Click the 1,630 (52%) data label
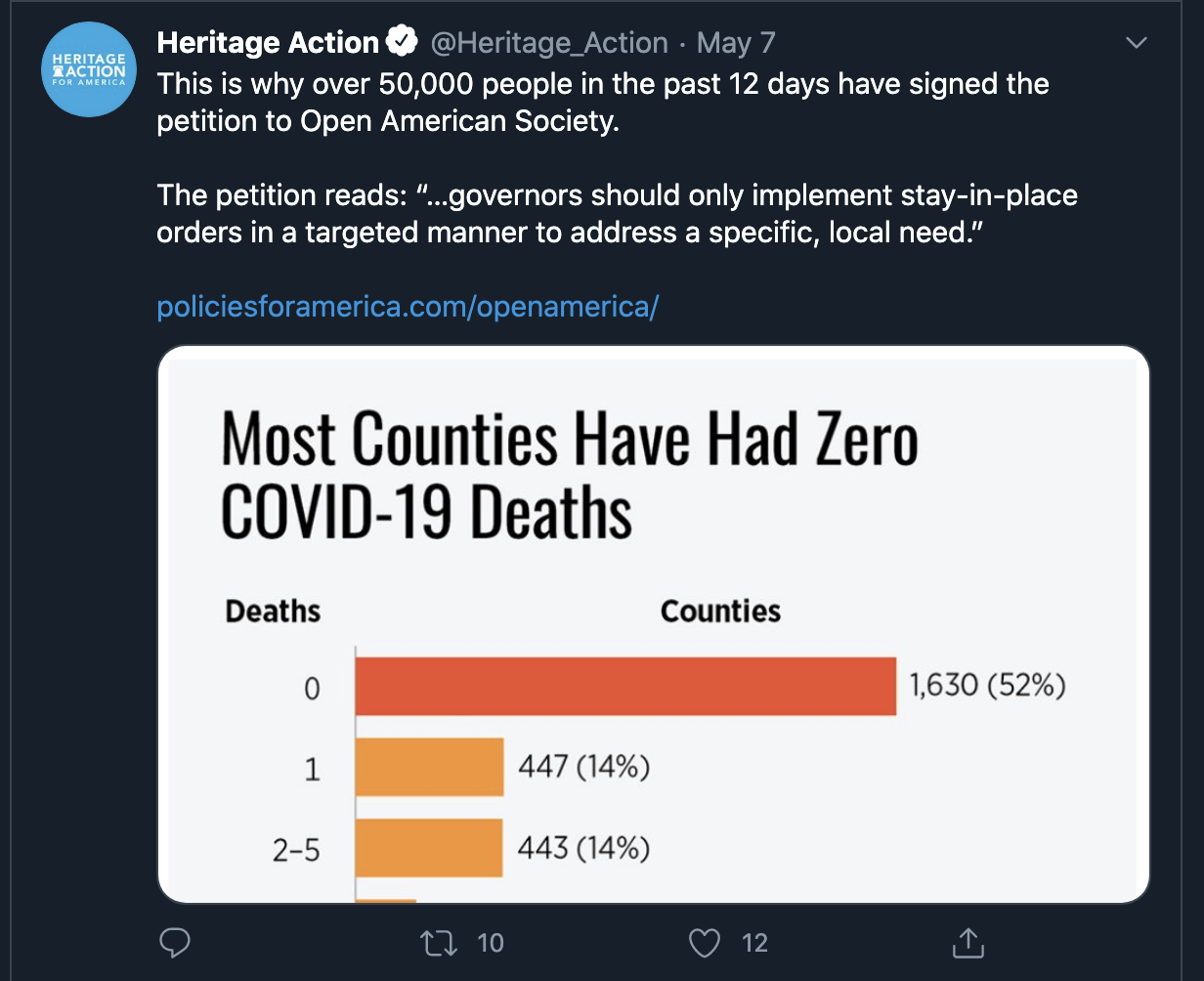Screen dimensions: 1204x981 [987, 685]
